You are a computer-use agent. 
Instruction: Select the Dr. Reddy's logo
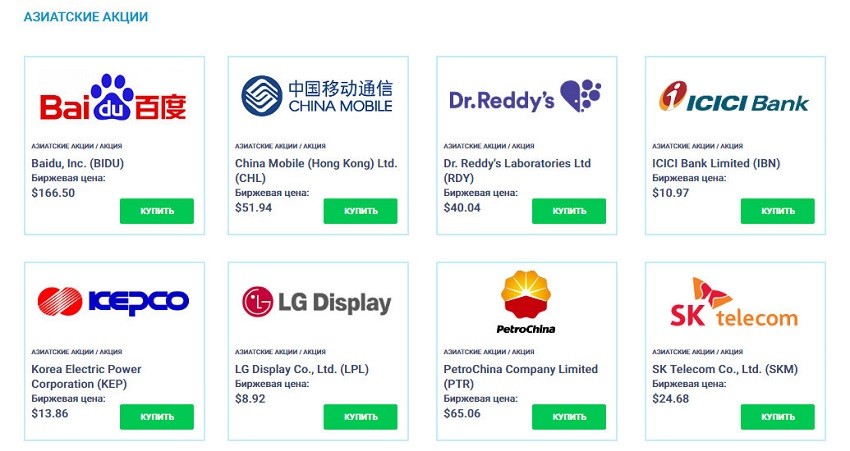tap(525, 96)
